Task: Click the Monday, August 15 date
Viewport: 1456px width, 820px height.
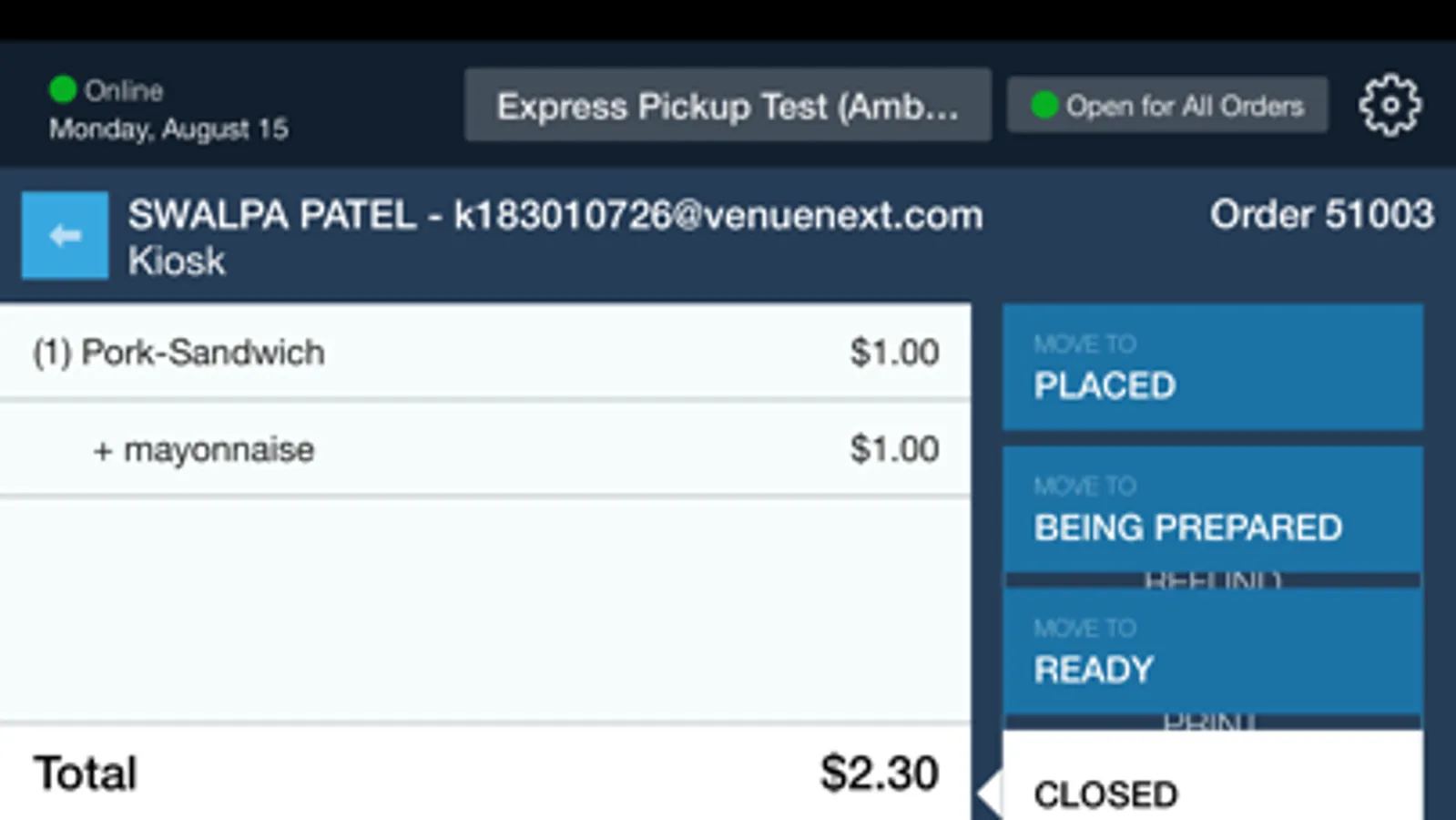Action: tap(168, 129)
